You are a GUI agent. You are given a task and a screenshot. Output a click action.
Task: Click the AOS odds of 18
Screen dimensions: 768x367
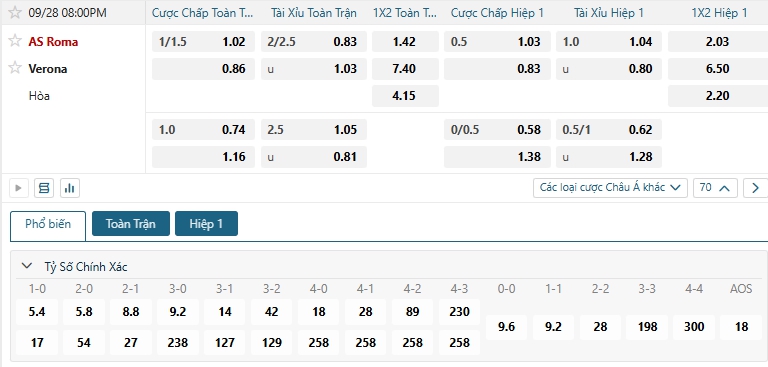coord(741,327)
